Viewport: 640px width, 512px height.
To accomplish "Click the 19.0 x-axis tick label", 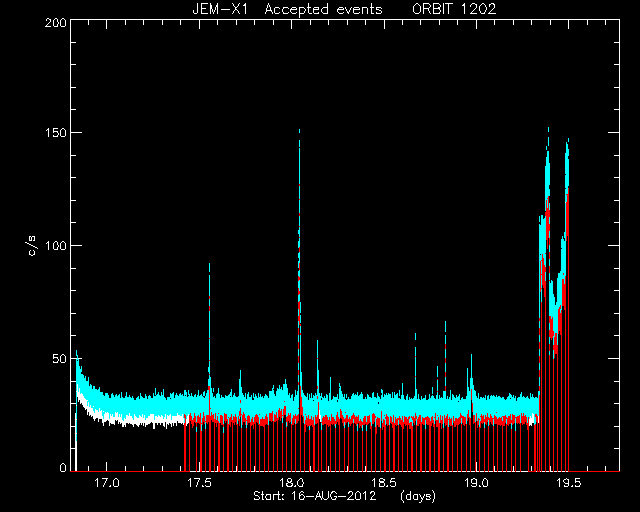I will pos(476,483).
